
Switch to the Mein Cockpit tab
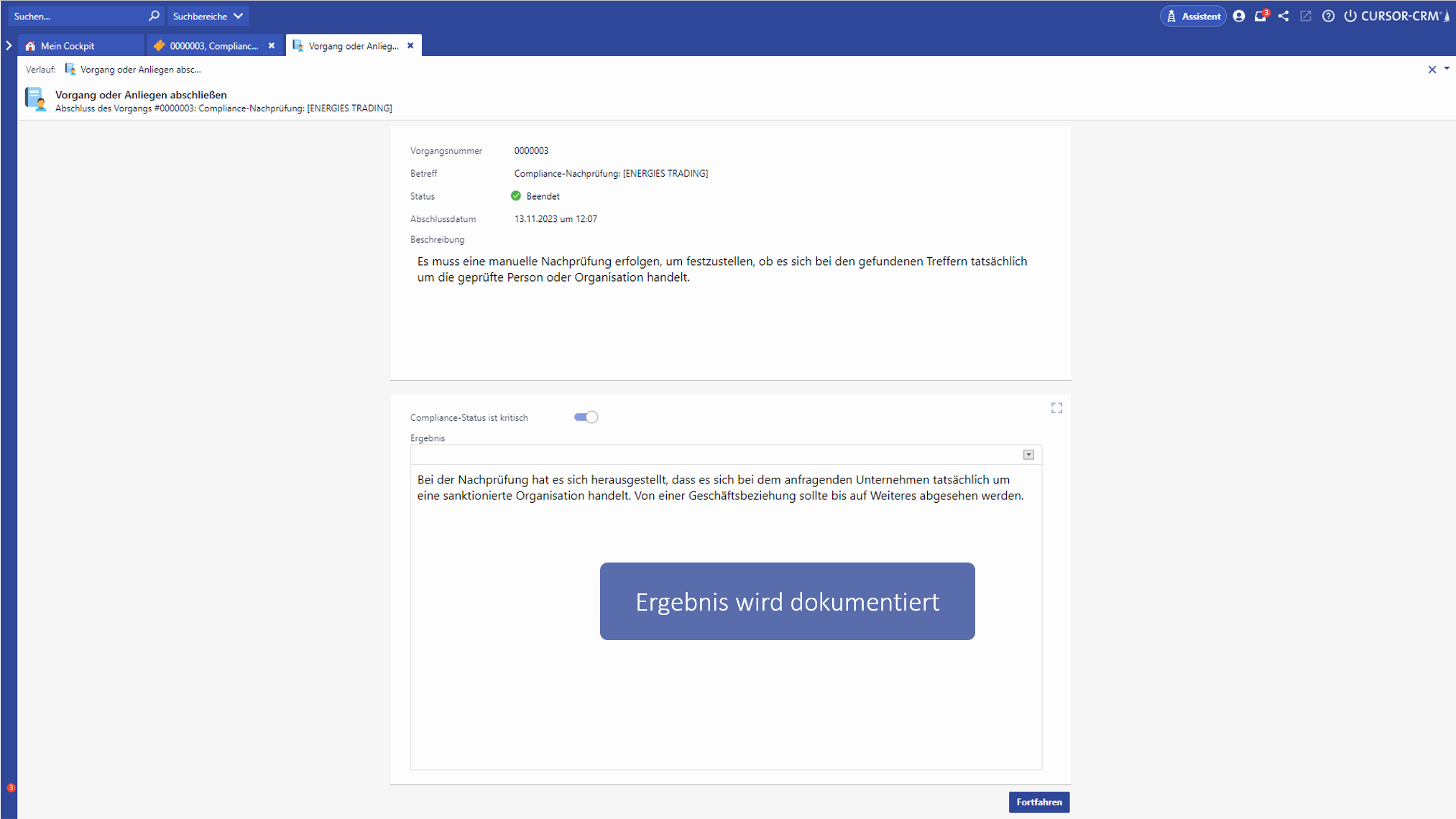tap(68, 46)
